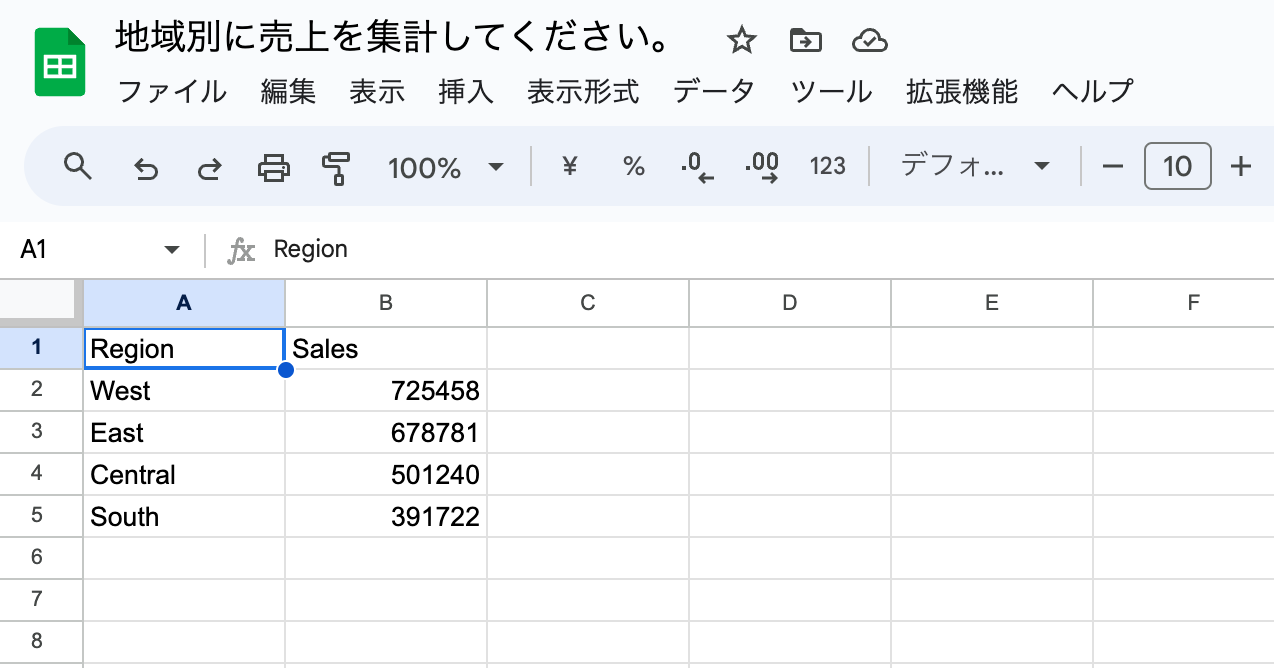This screenshot has height=668, width=1274.
Task: Check the cloud save status icon
Action: pos(870,40)
